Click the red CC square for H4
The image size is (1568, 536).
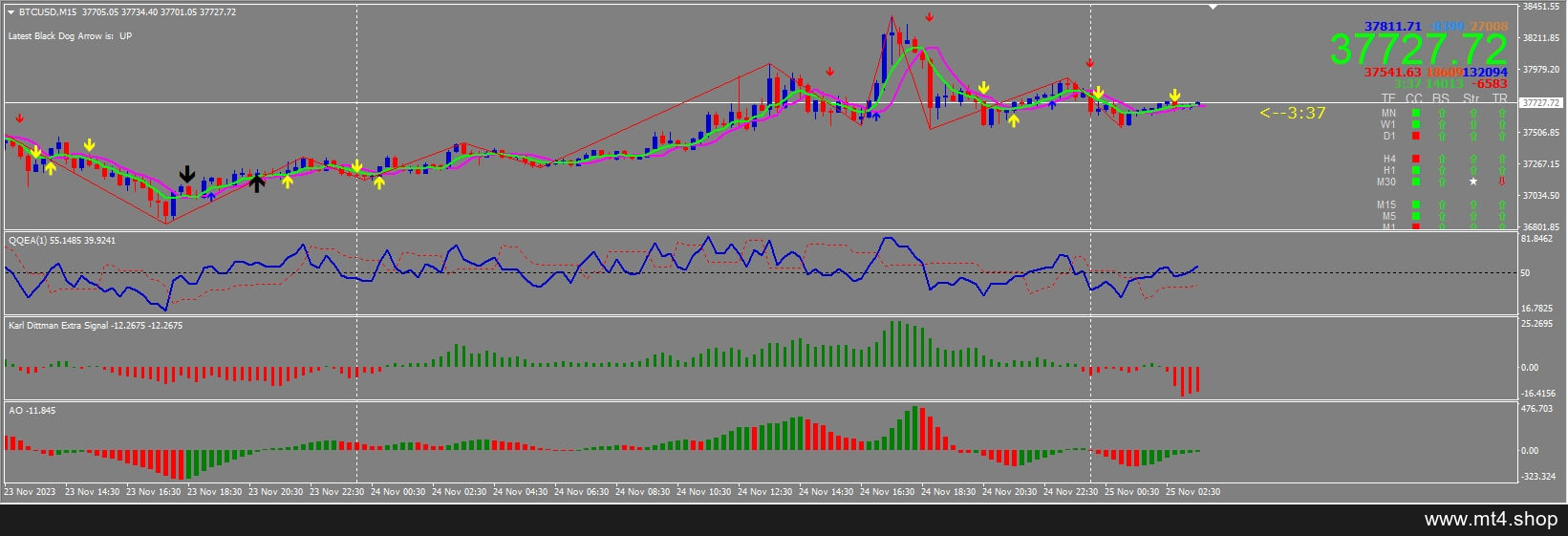pyautogui.click(x=1416, y=159)
